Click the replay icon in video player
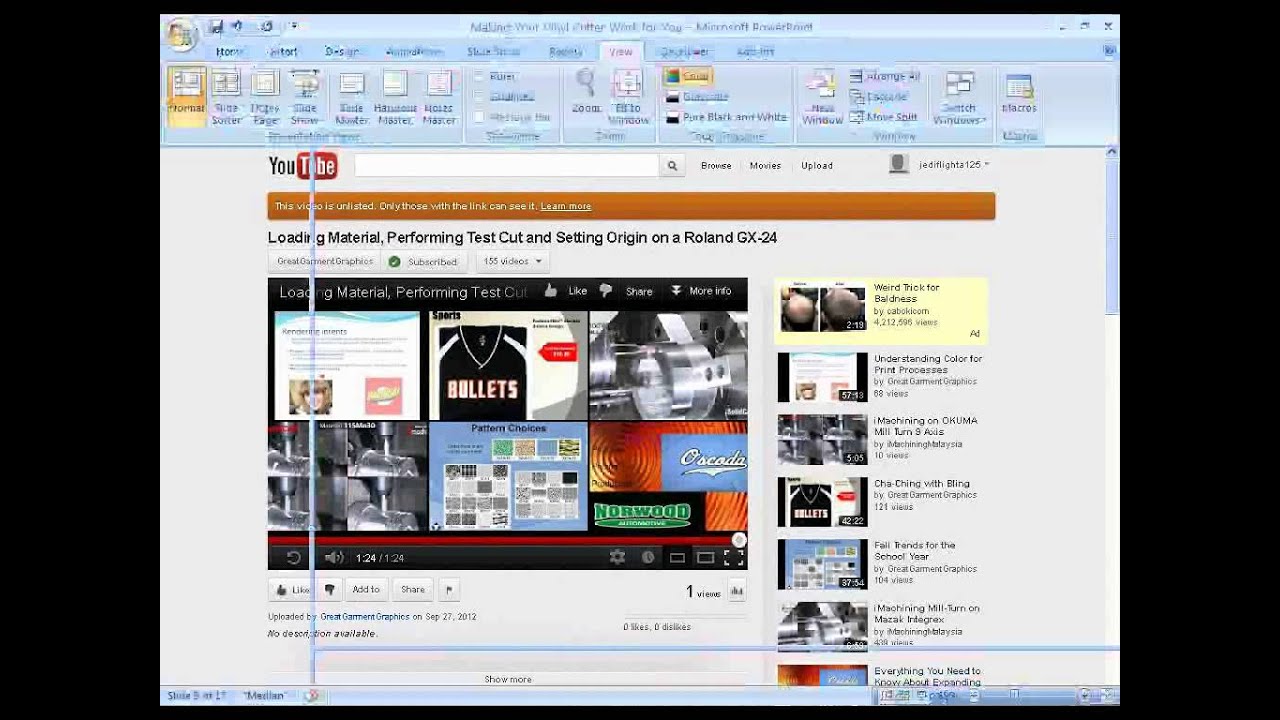This screenshot has height=720, width=1280. [293, 558]
